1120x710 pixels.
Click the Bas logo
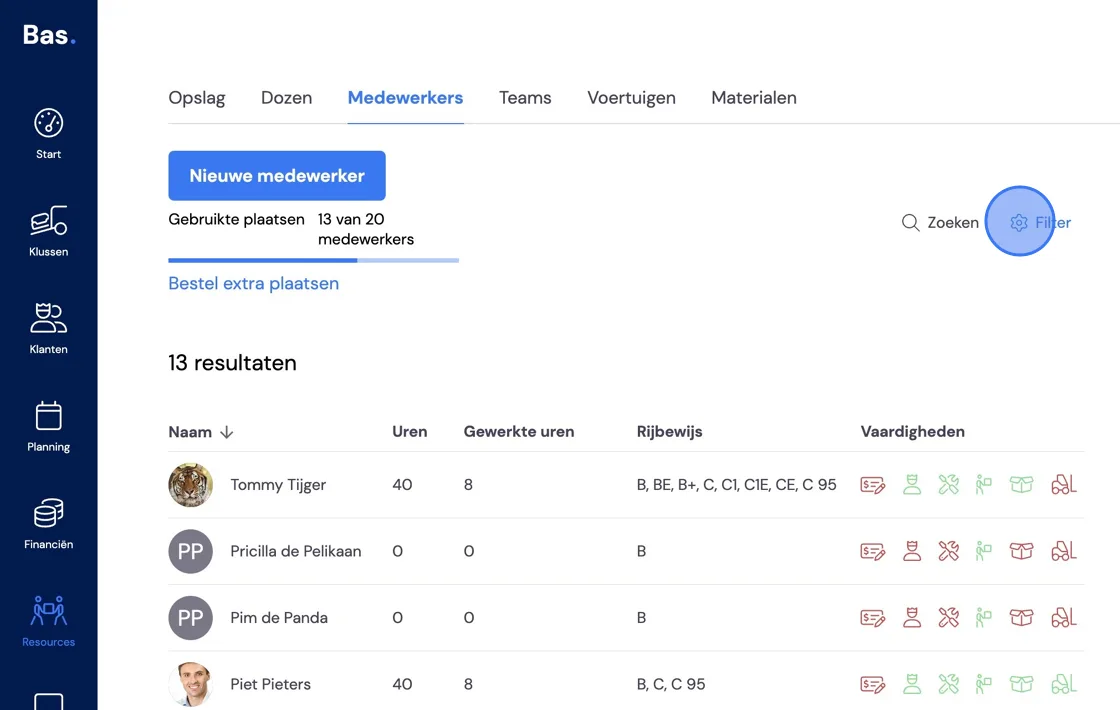(49, 34)
